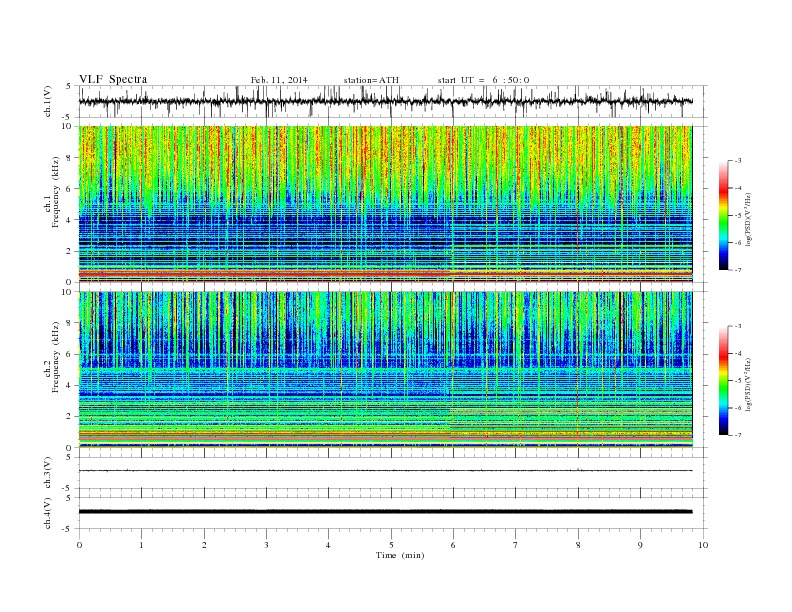Click the date 'Feb. 11, 2014'

pyautogui.click(x=279, y=80)
